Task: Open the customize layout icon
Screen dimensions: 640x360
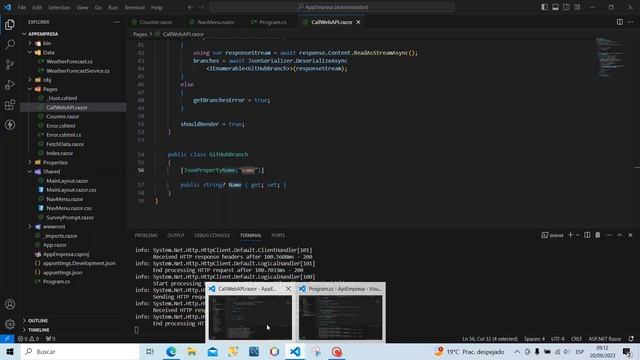Action: click(577, 7)
